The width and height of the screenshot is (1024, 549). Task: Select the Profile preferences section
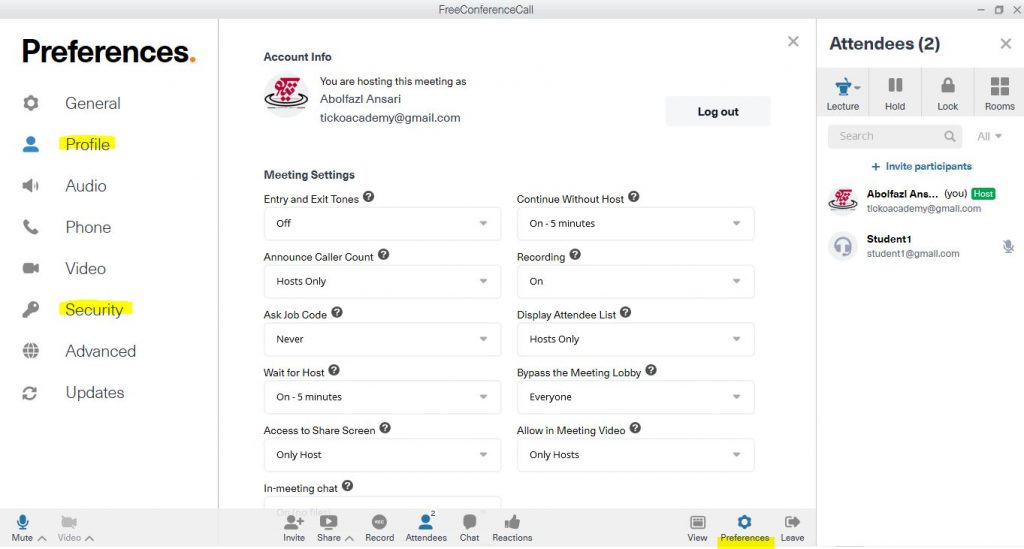pyautogui.click(x=88, y=144)
